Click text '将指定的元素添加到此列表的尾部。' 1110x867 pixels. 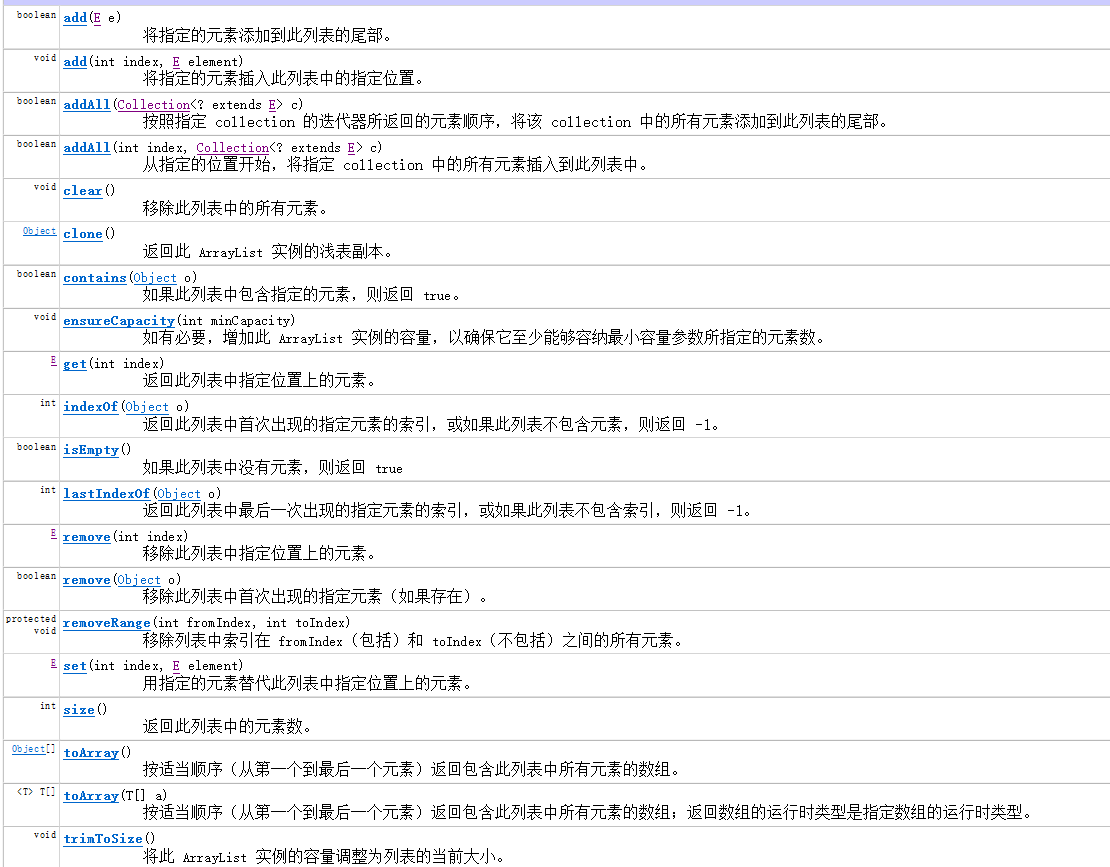pyautogui.click(x=268, y=36)
